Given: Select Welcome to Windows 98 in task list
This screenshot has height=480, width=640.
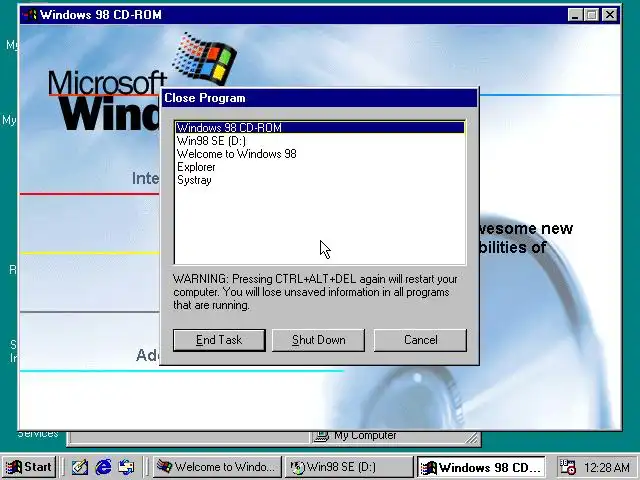Looking at the screenshot, I should point(320,154).
